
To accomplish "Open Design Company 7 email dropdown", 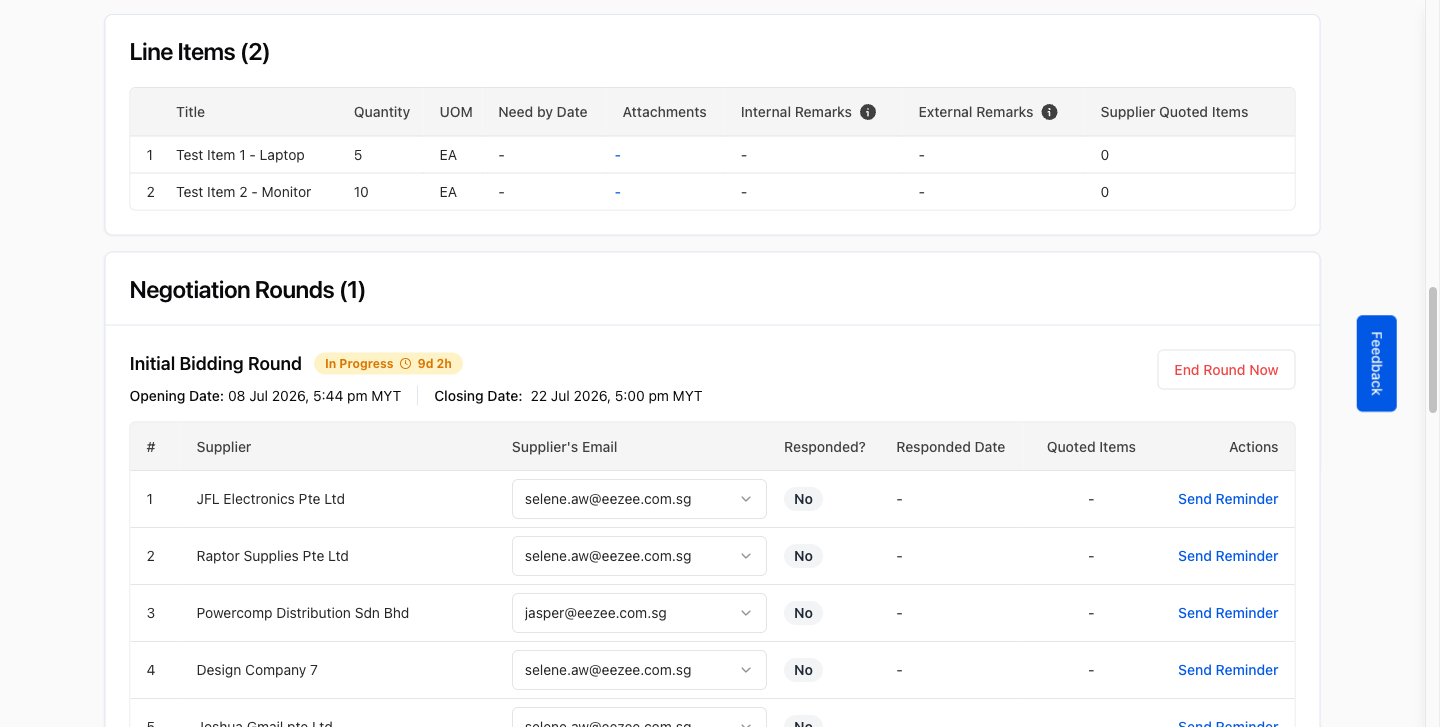I will coord(639,670).
